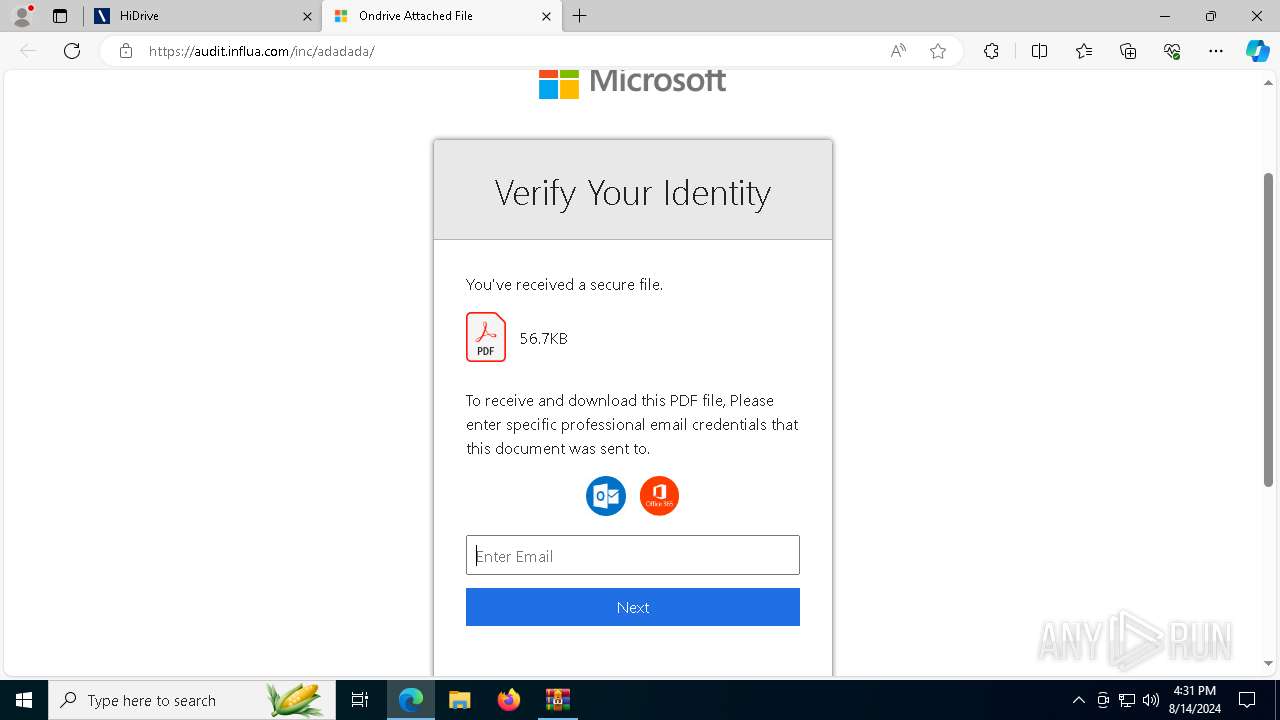The height and width of the screenshot is (720, 1280).
Task: Open the browser profile icon
Action: [21, 16]
